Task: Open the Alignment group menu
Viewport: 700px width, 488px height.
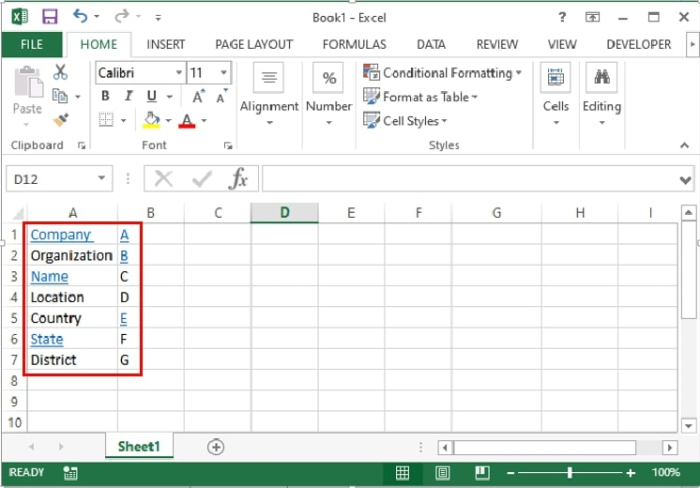Action: [x=269, y=95]
